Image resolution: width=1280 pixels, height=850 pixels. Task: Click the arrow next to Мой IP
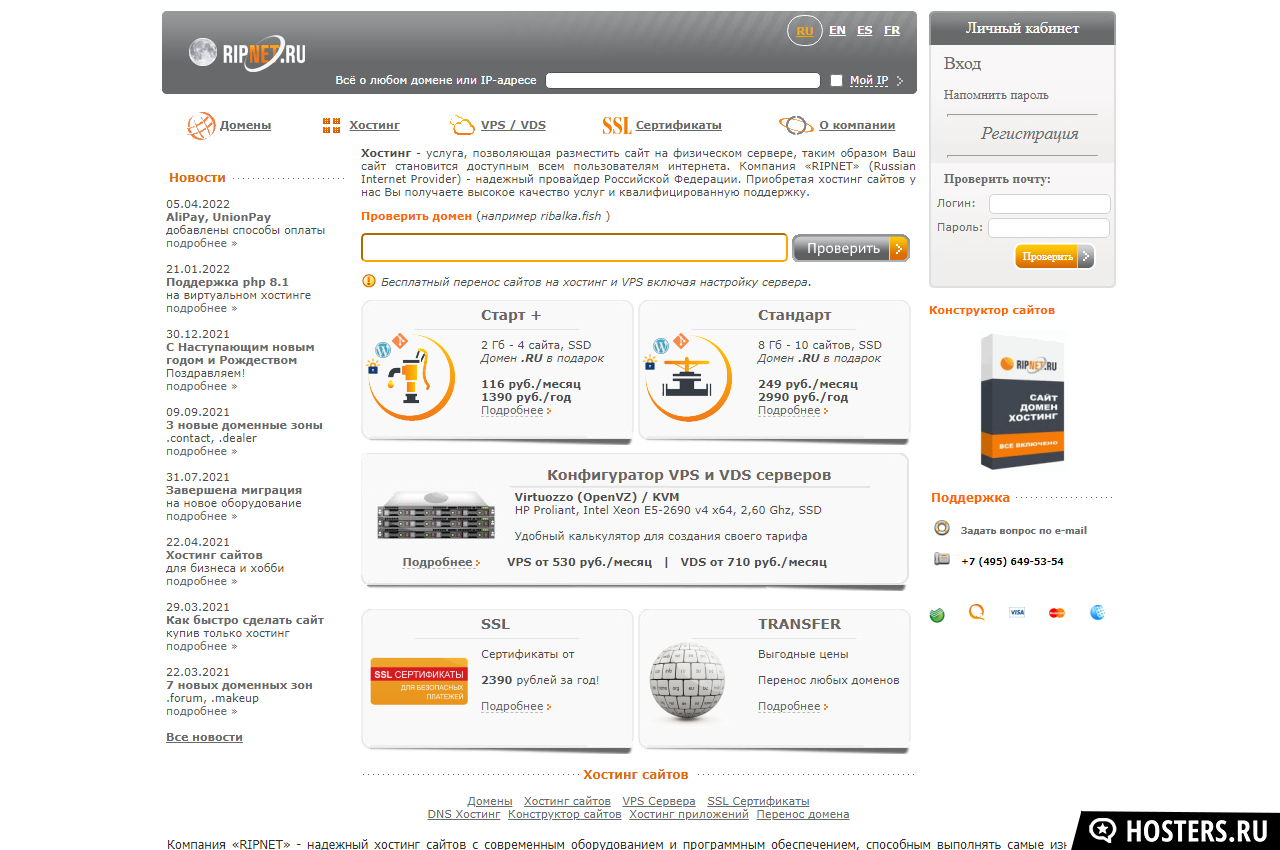point(900,81)
